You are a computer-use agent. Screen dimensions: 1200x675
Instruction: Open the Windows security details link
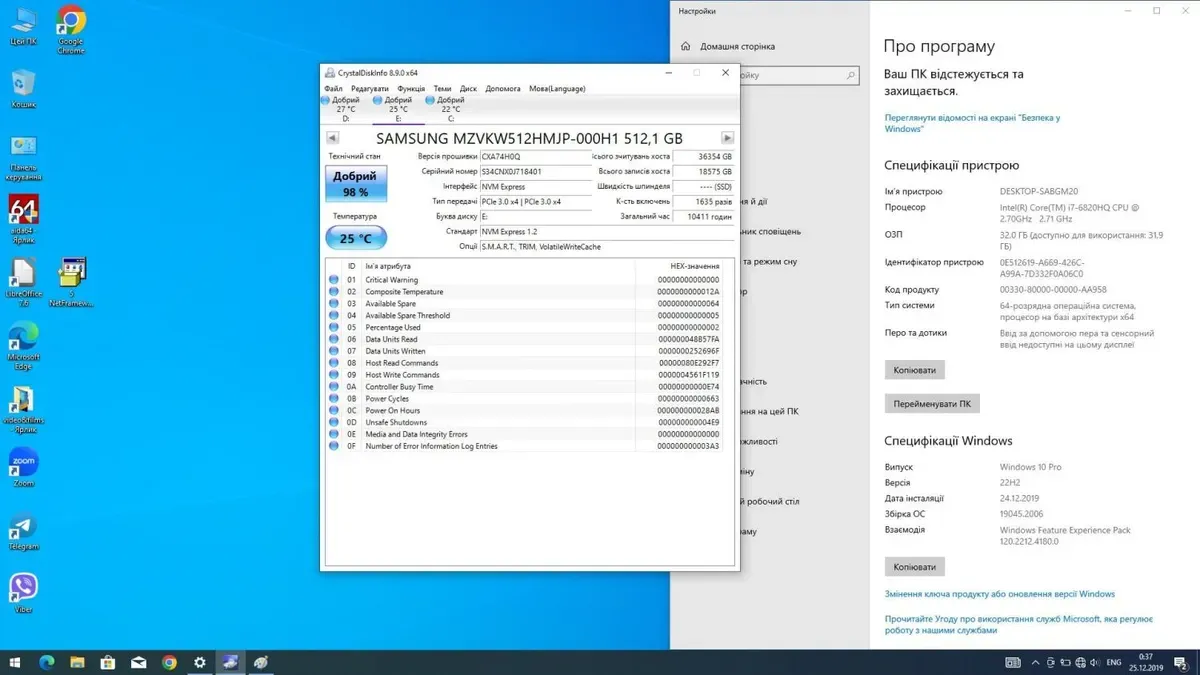pyautogui.click(x=971, y=123)
